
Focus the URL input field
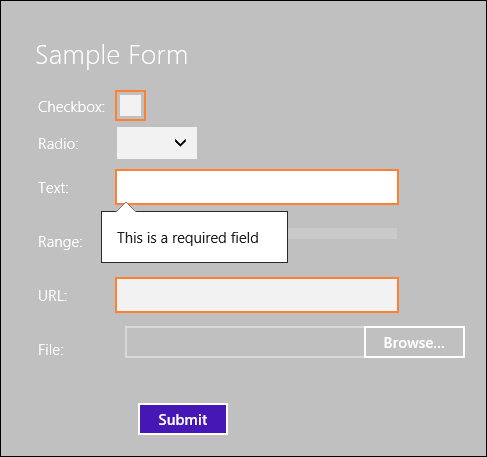click(257, 295)
